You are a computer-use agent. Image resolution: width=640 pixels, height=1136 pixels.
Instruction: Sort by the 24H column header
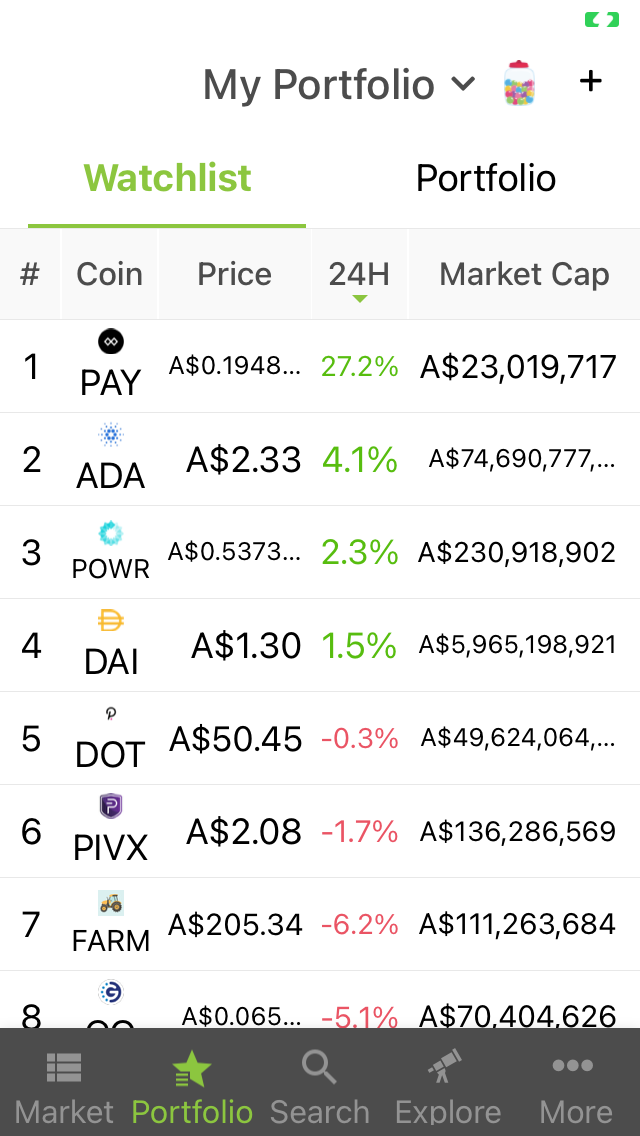click(x=360, y=275)
